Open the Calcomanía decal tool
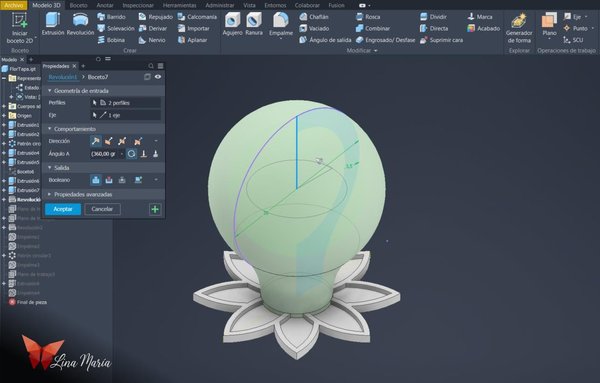Image resolution: width=600 pixels, height=383 pixels. [197, 17]
